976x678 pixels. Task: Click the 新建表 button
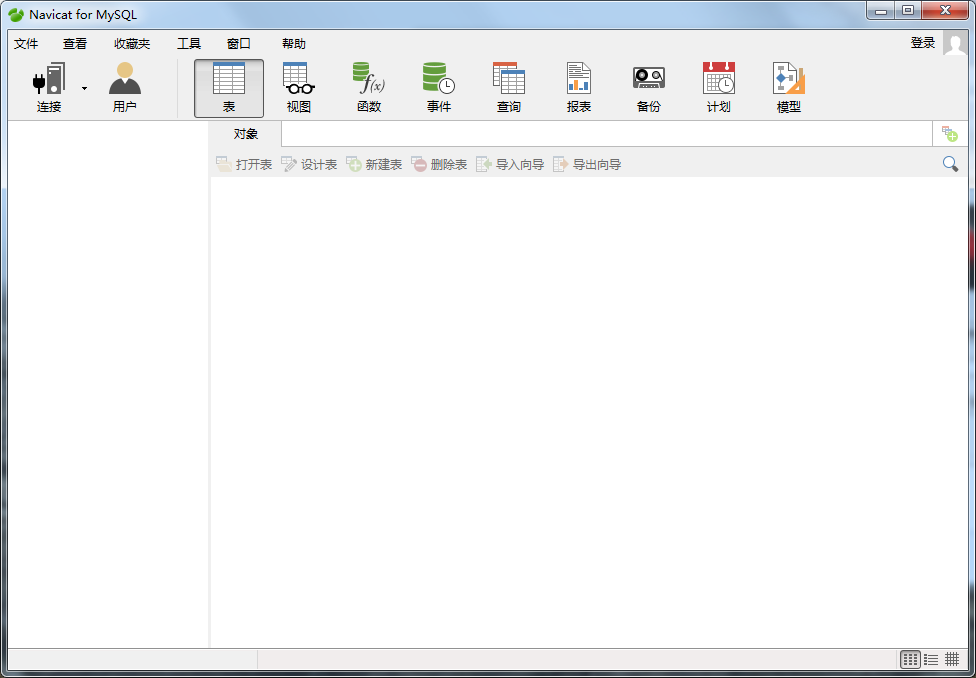pyautogui.click(x=374, y=164)
